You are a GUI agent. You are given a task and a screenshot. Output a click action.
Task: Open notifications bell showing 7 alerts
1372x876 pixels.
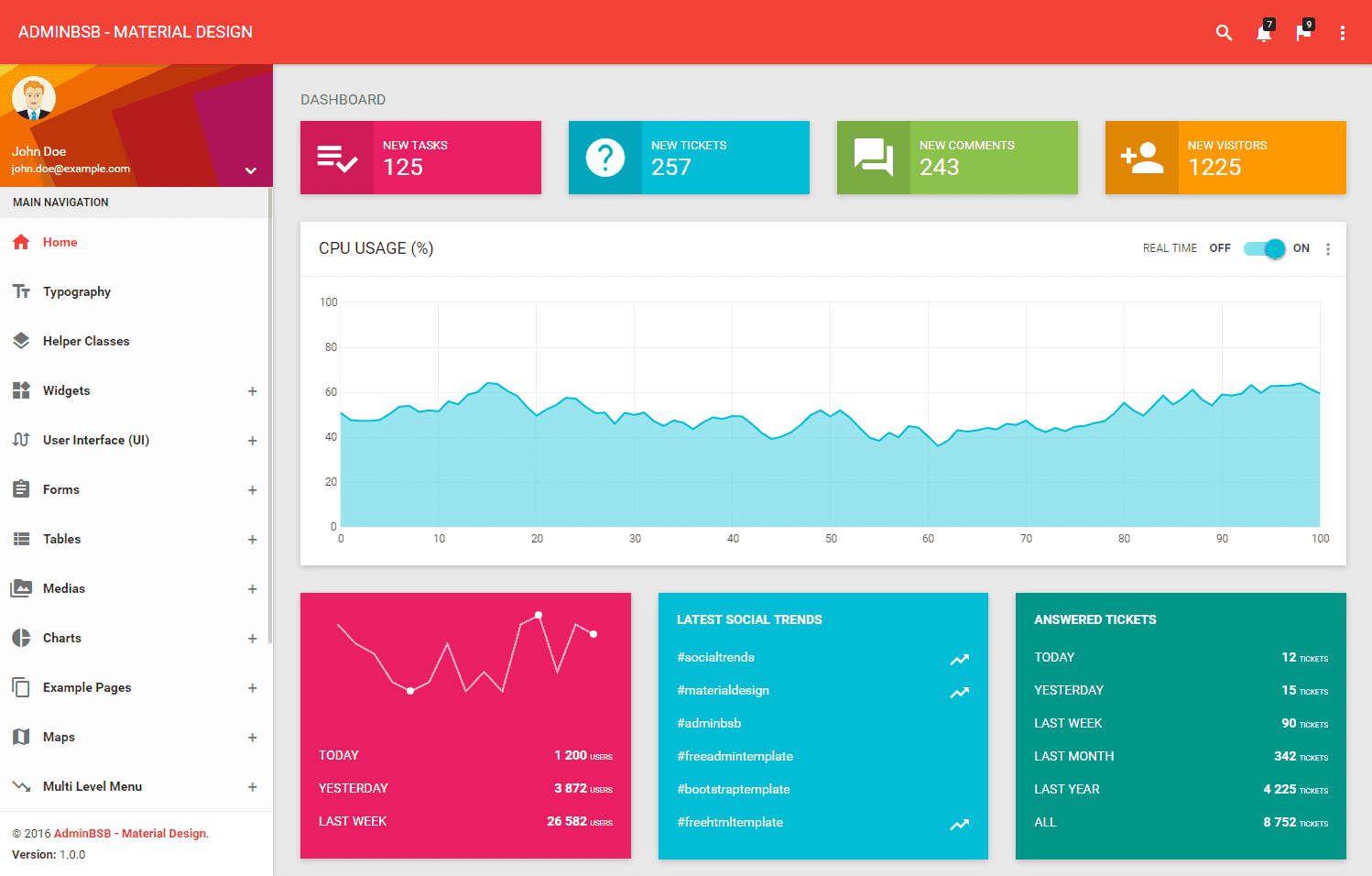pos(1264,33)
